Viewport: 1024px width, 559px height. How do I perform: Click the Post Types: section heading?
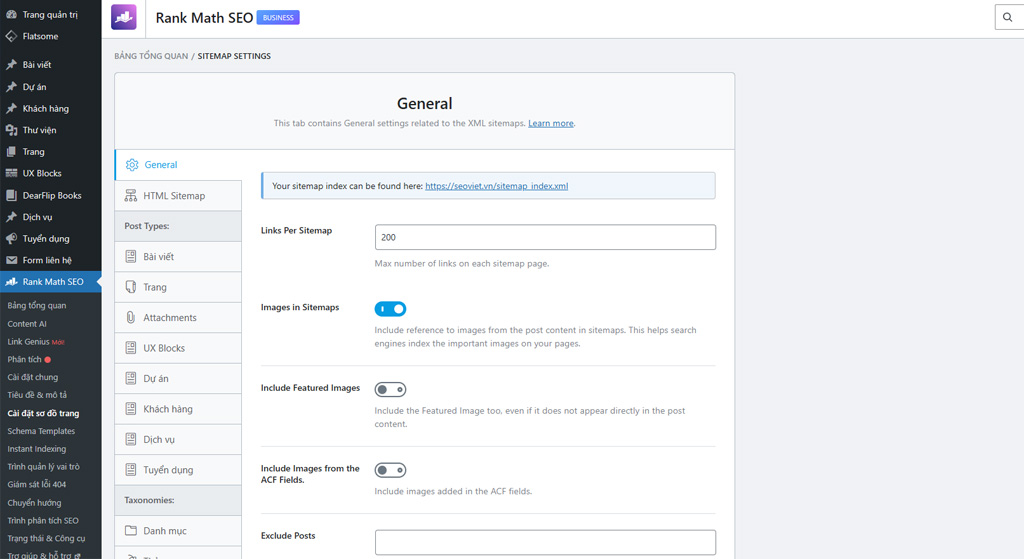click(147, 226)
